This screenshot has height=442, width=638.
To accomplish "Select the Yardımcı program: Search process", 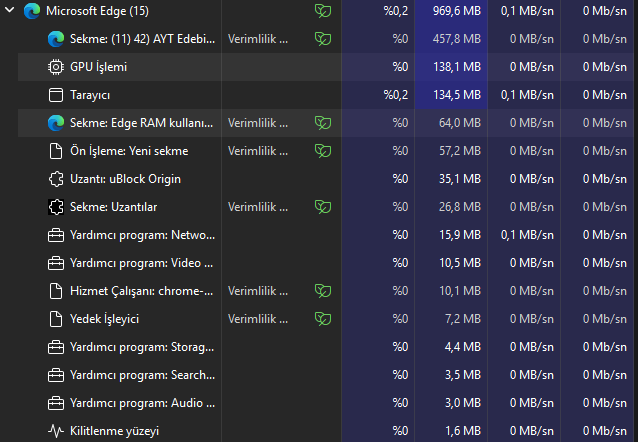I will point(141,375).
